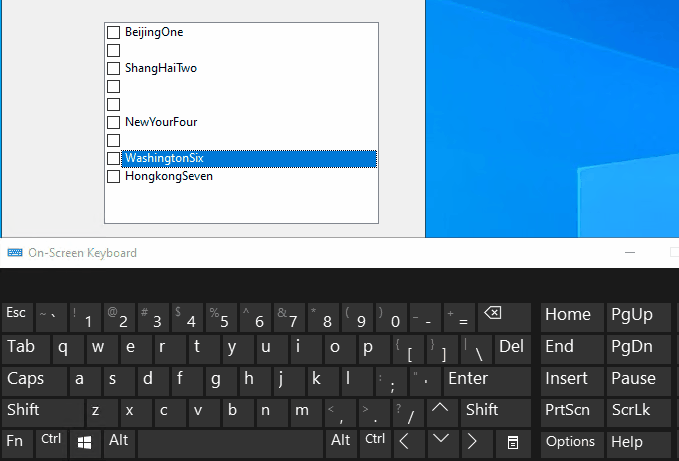Minimize the On-Screen Keyboard window
Viewport: 679px width, 461px height.
pos(630,253)
